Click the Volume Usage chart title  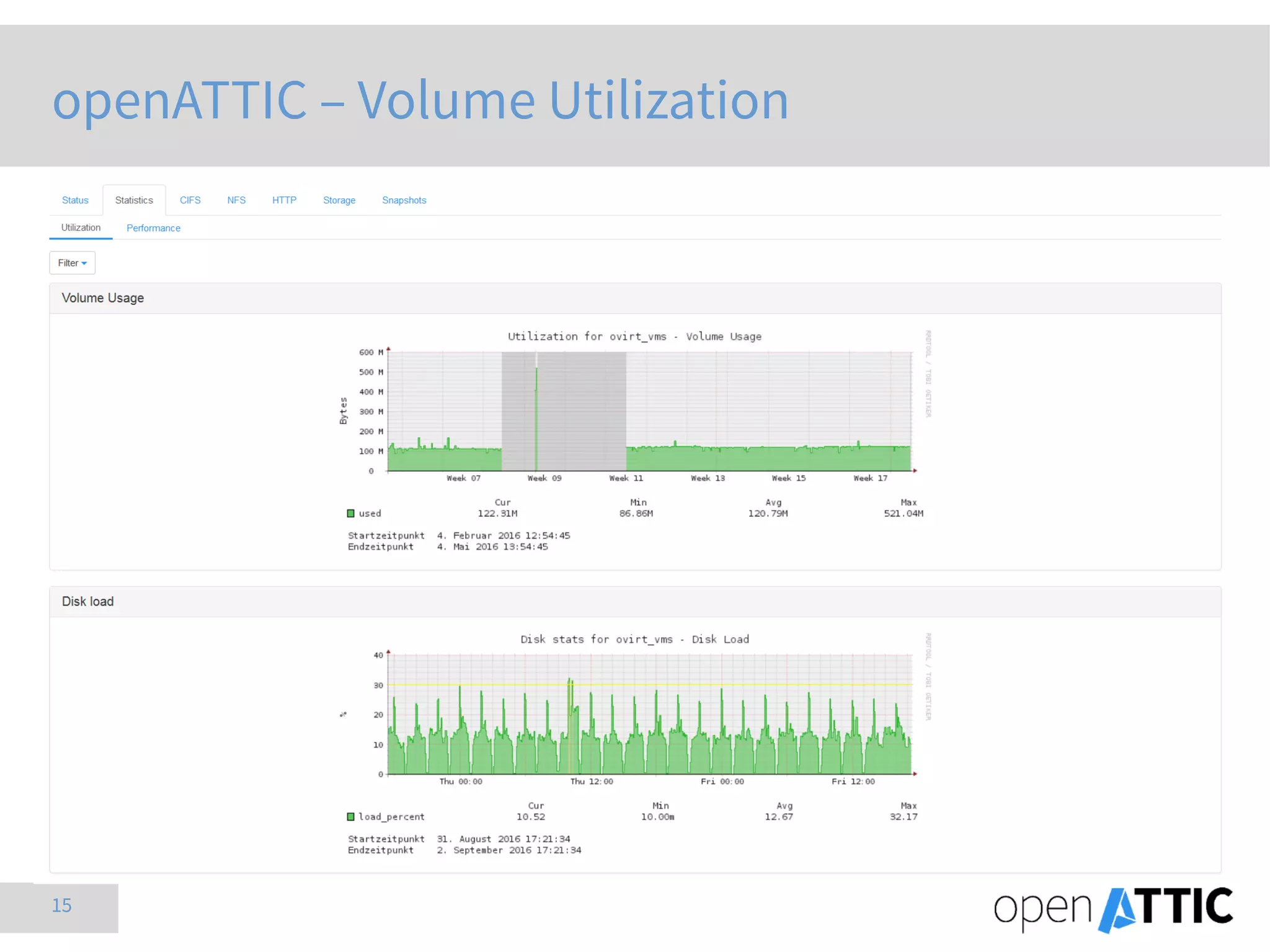pyautogui.click(x=634, y=337)
